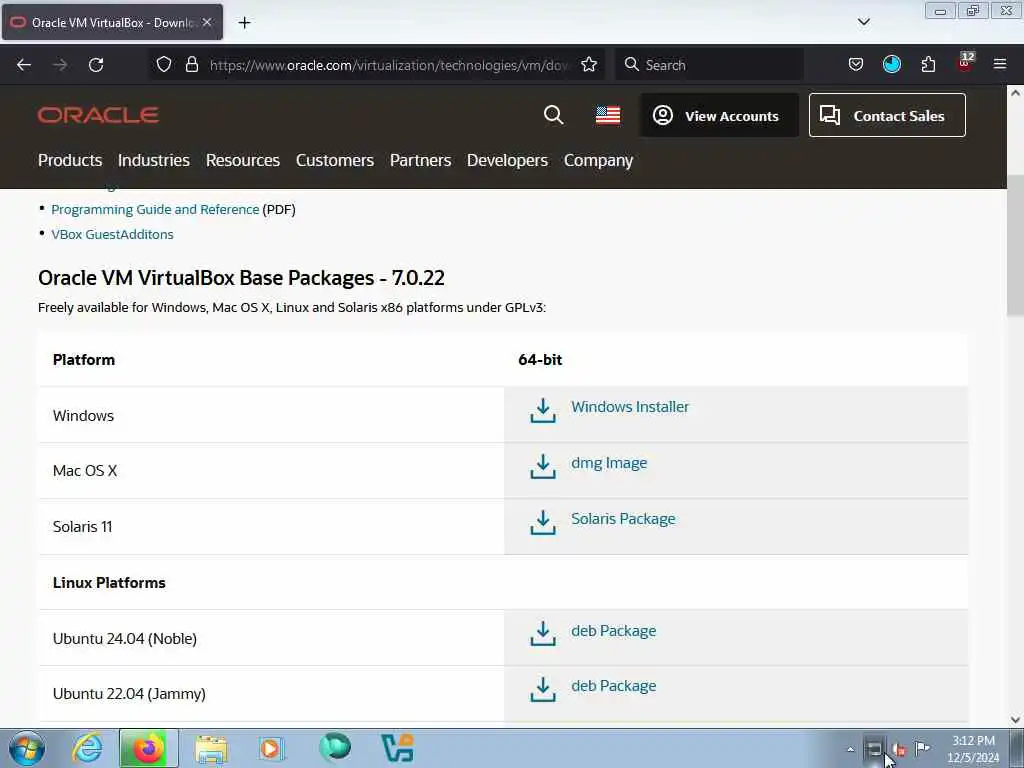Click download icon for Ubuntu 22.04 row

[x=543, y=690]
